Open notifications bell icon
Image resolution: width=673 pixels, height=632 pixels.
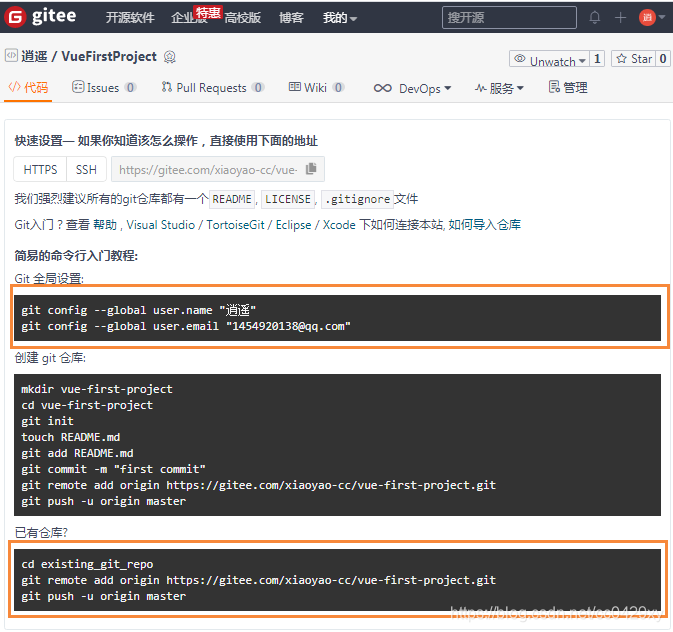click(594, 18)
